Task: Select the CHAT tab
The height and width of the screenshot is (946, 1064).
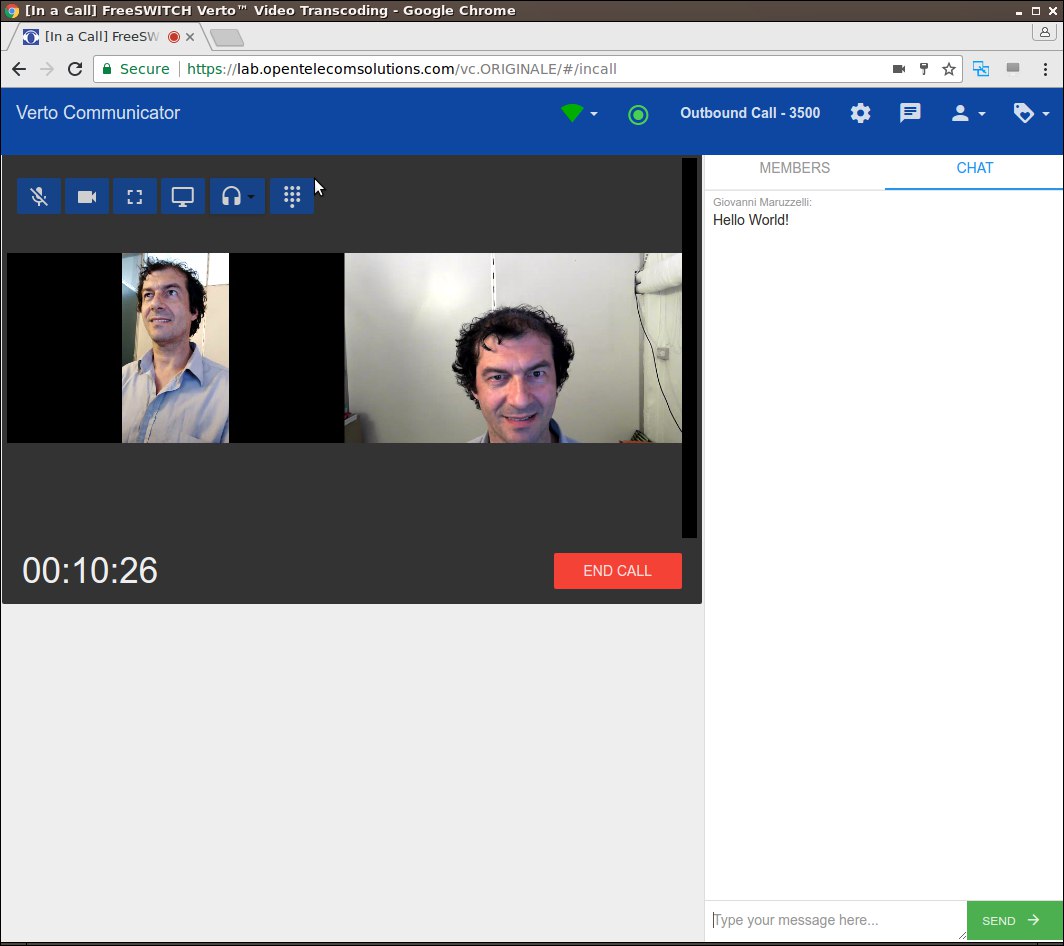Action: click(974, 168)
